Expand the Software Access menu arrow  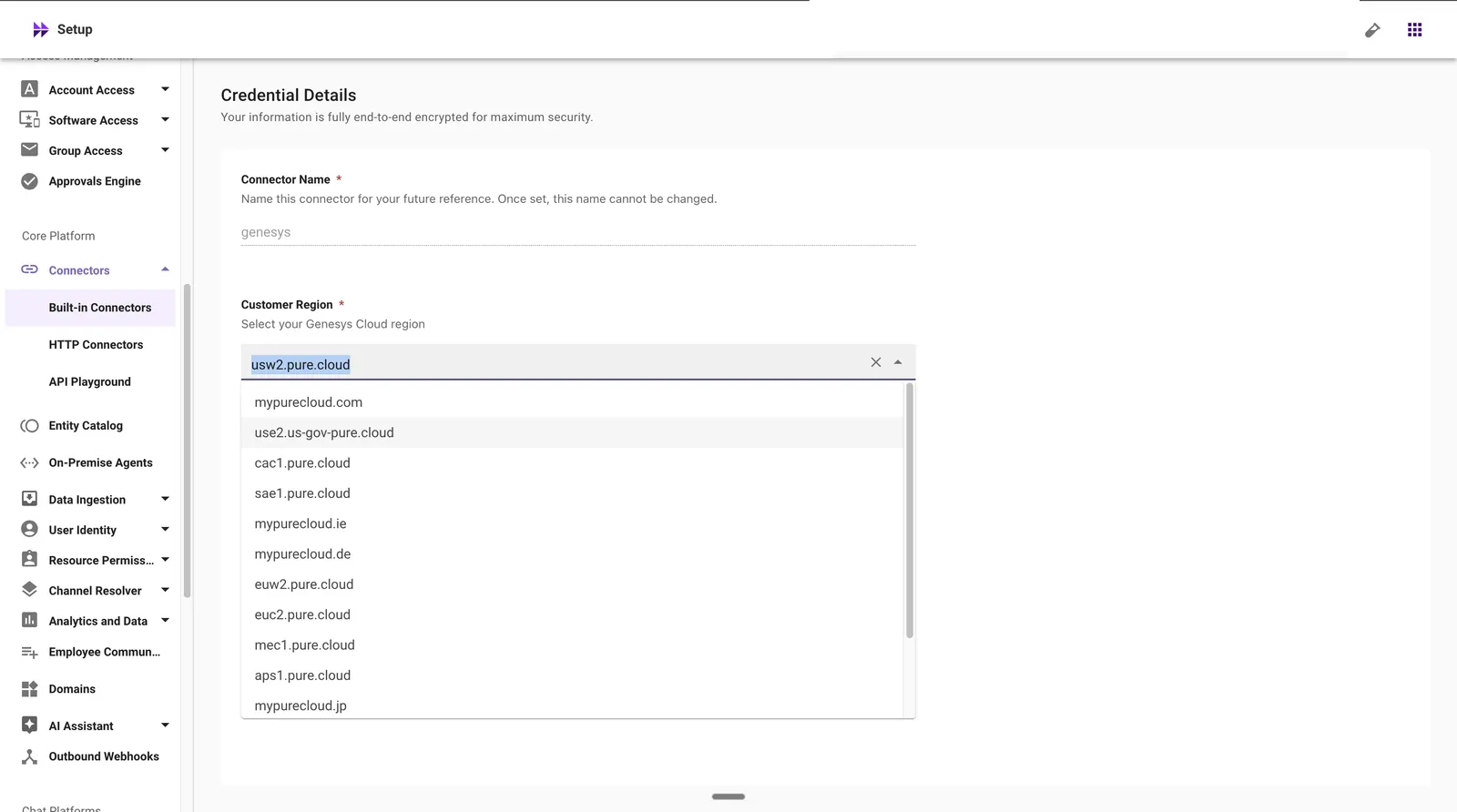point(165,119)
